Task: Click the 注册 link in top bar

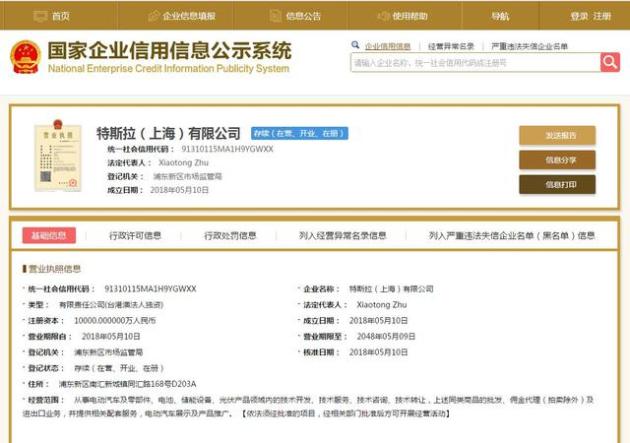Action: (602, 16)
